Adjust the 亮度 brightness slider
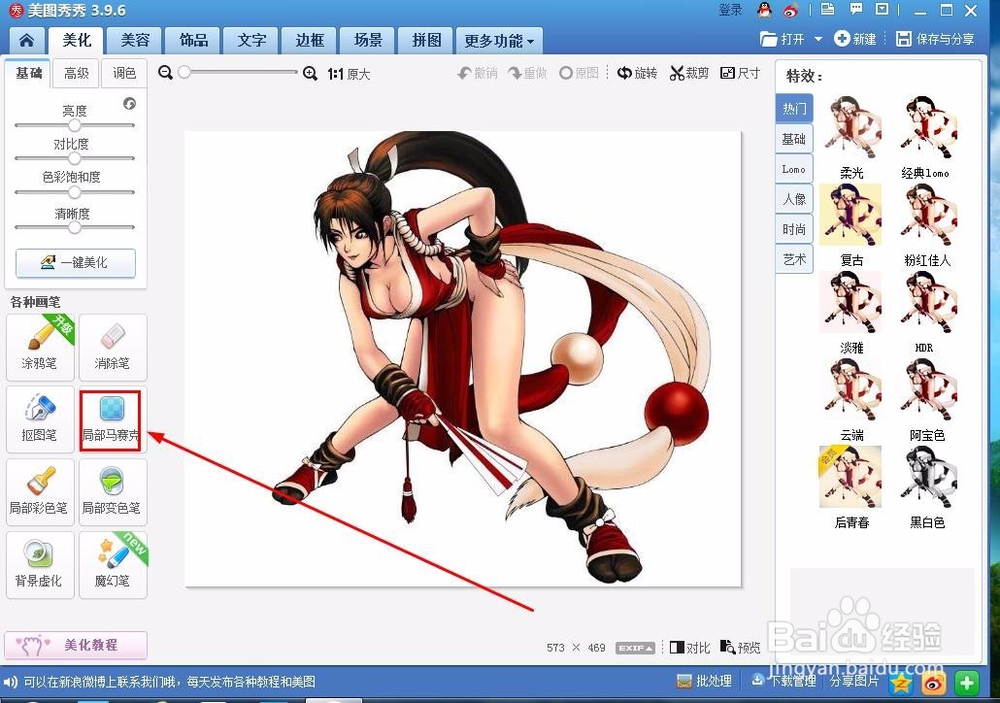Screen dimensions: 1000x703 [75, 125]
